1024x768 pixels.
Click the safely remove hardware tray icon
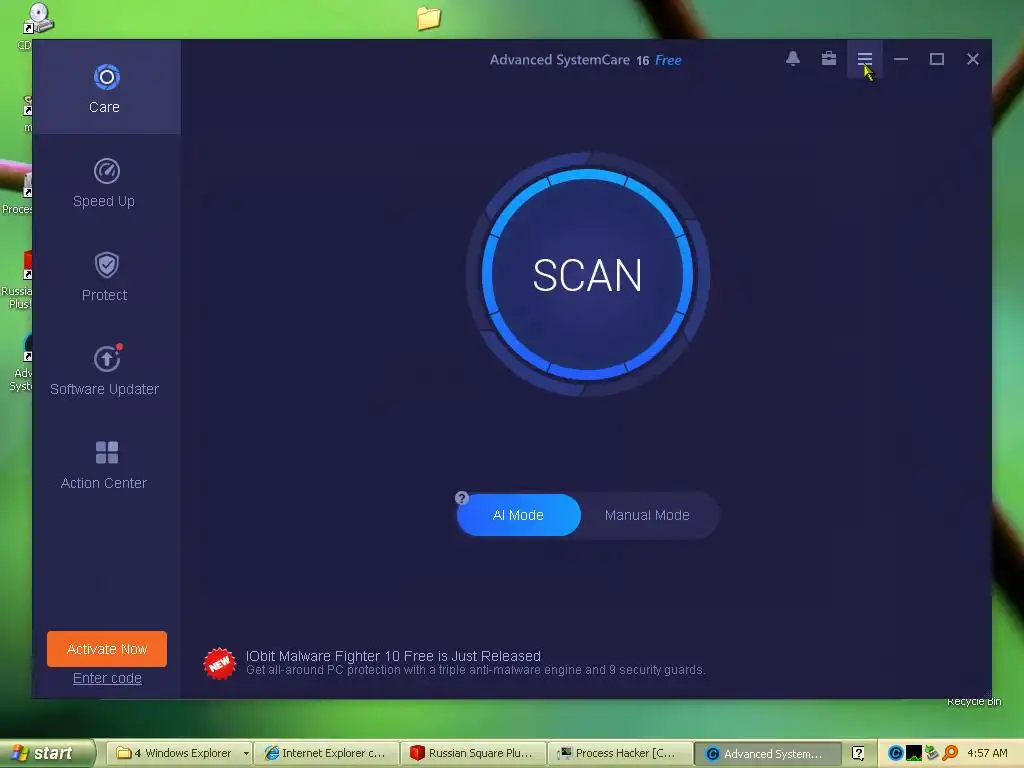click(x=932, y=753)
